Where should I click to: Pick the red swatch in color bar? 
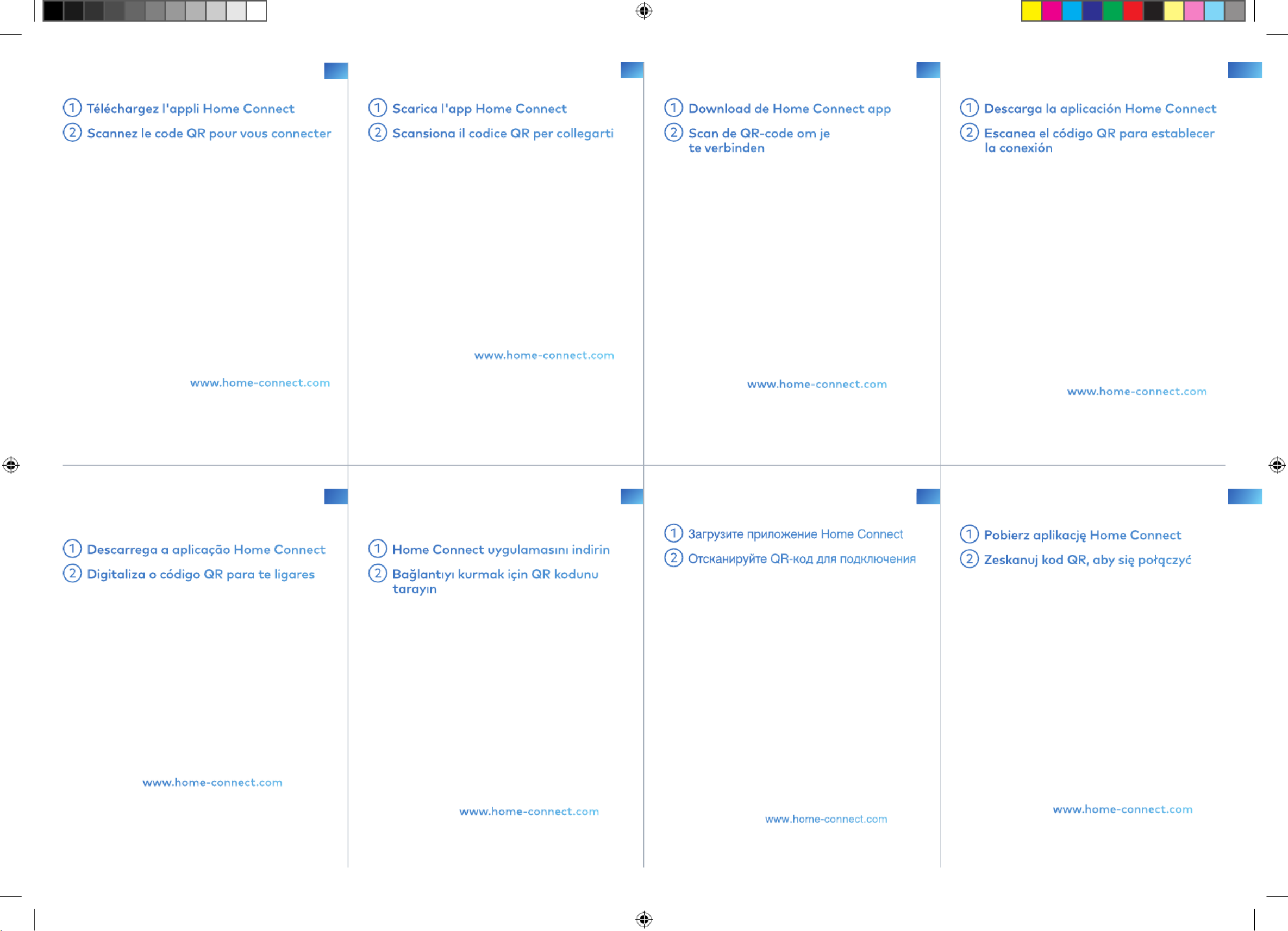[1133, 11]
